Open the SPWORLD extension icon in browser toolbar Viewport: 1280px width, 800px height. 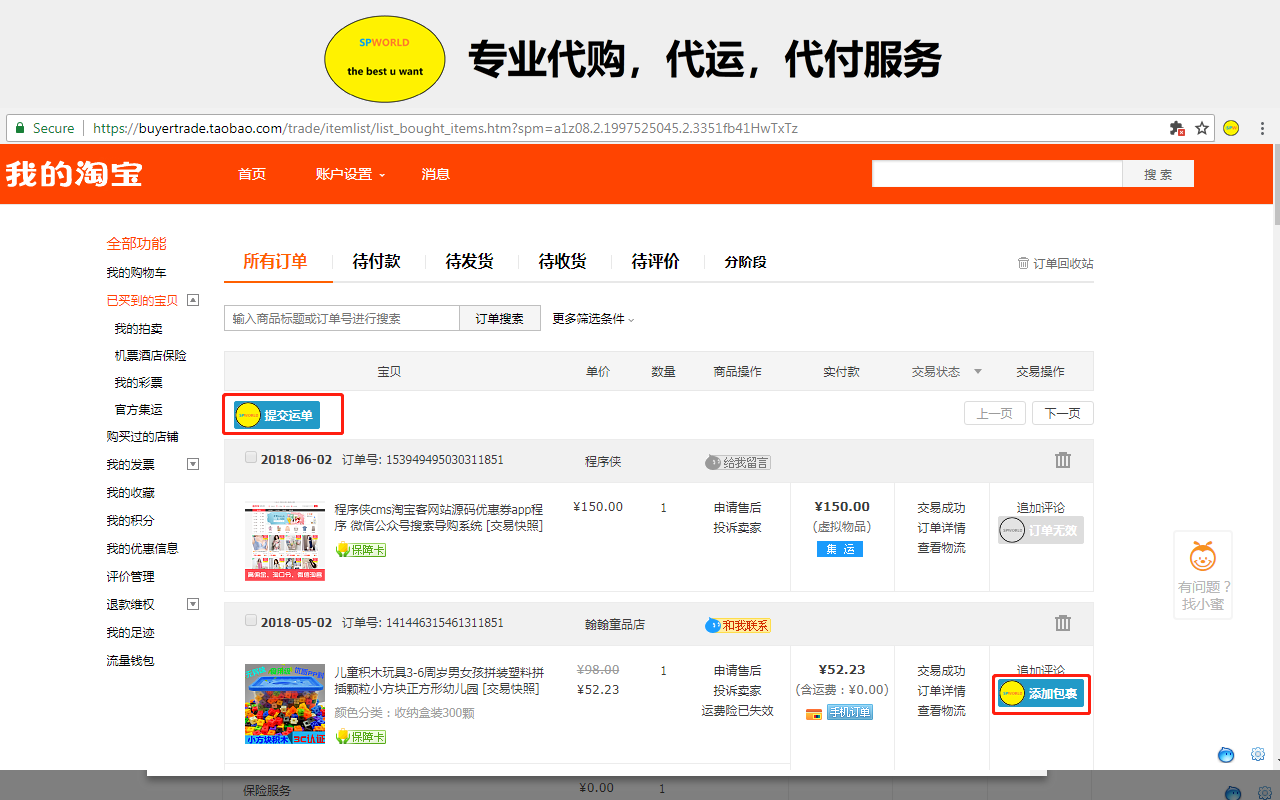(1231, 128)
